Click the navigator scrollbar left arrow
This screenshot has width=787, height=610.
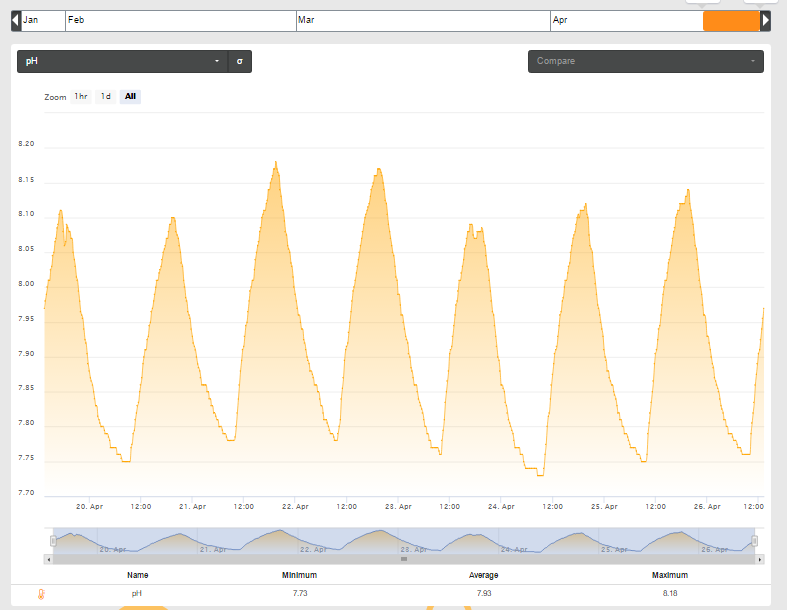click(49, 559)
